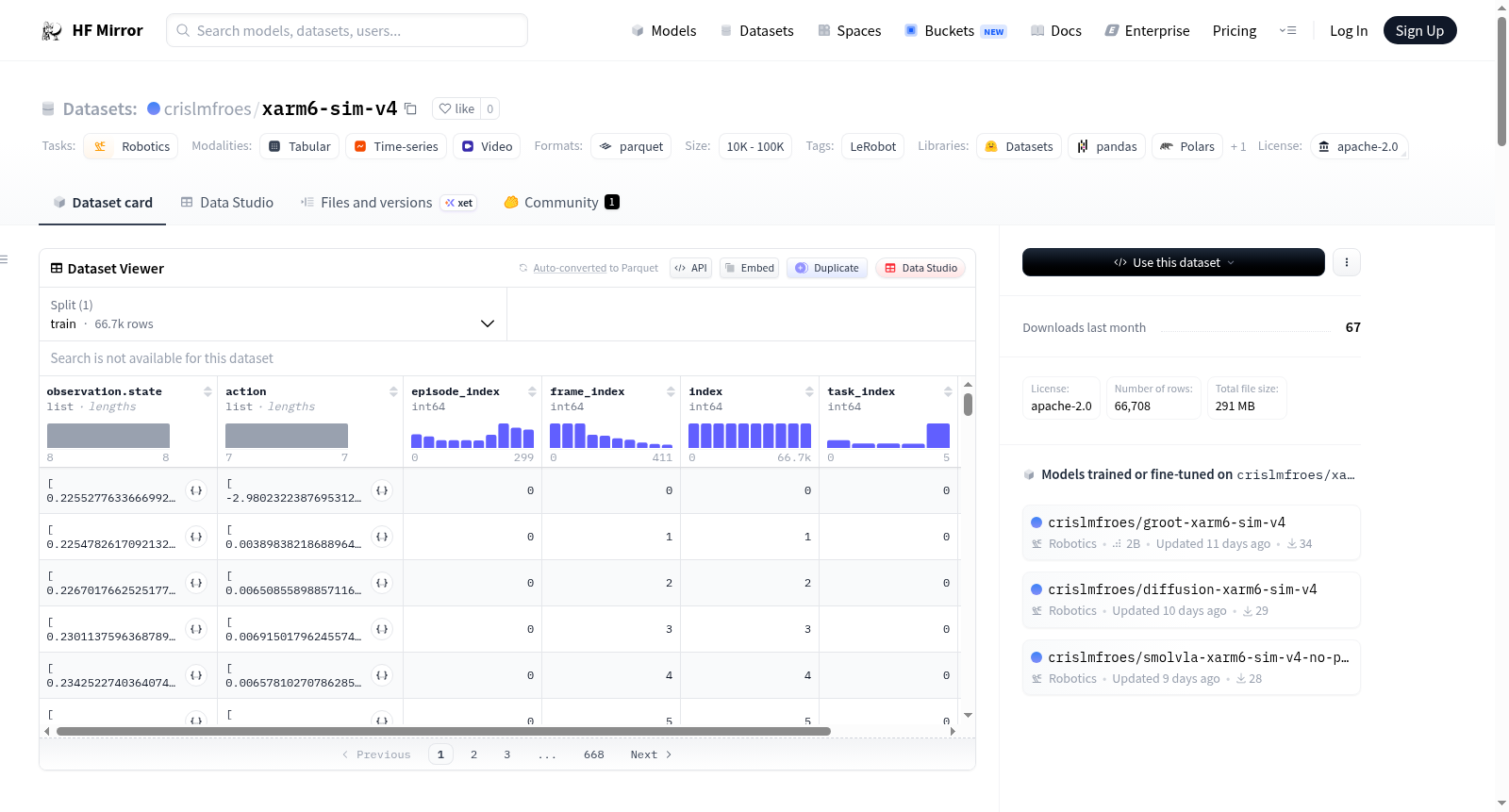The height and width of the screenshot is (812, 1509).
Task: Select the Robotics task tag
Action: [131, 146]
